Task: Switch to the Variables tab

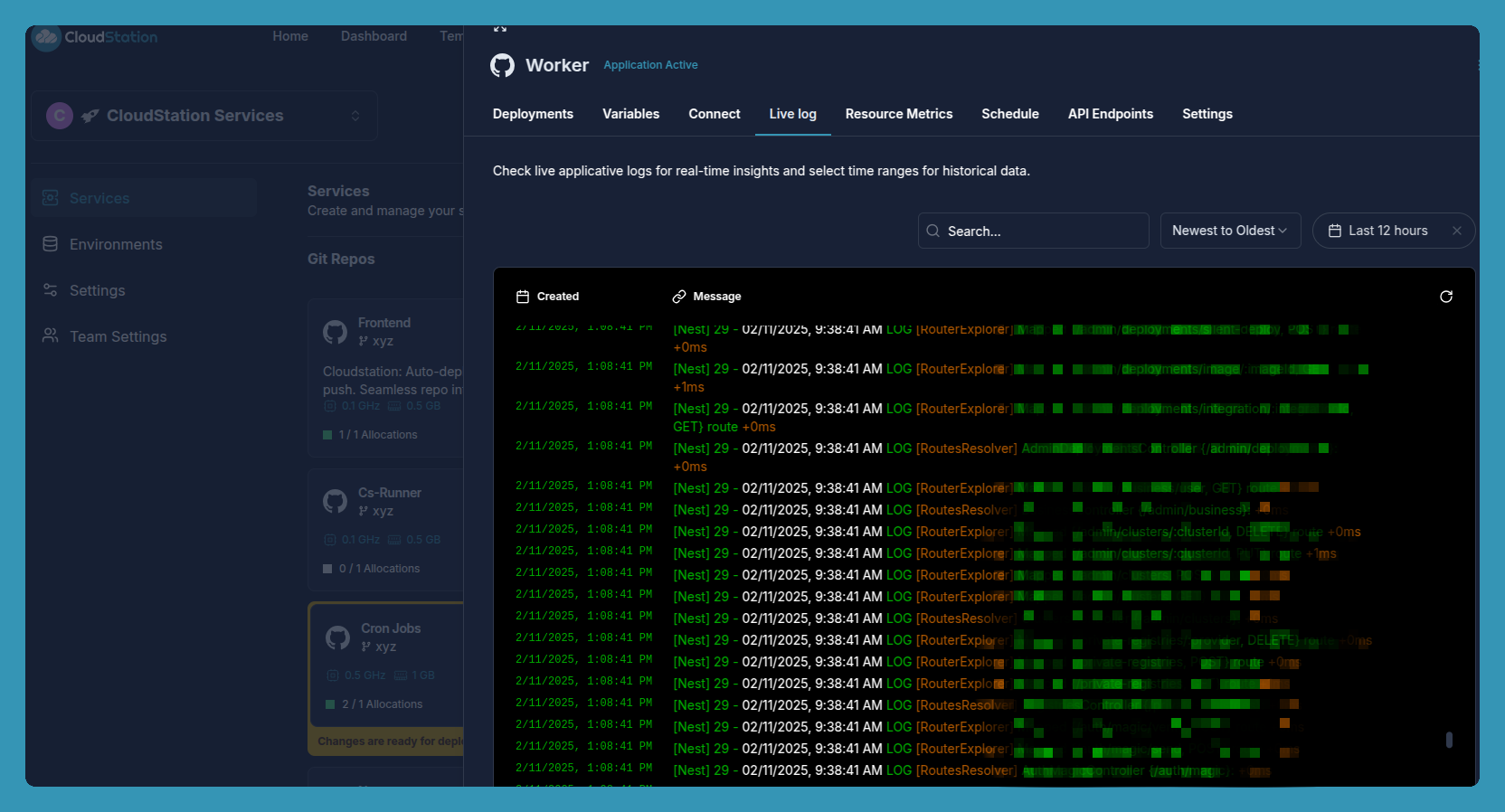Action: click(631, 114)
